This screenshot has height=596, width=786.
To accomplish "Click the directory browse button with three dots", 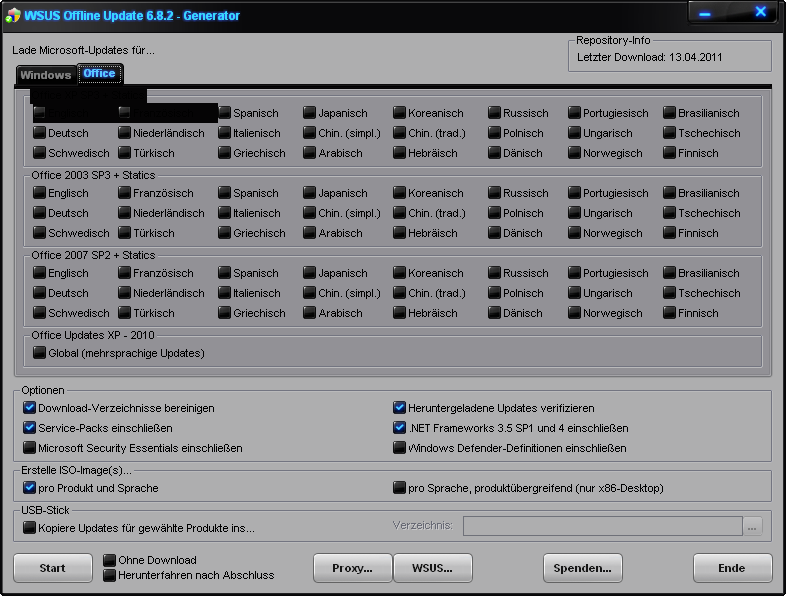I will pyautogui.click(x=753, y=526).
